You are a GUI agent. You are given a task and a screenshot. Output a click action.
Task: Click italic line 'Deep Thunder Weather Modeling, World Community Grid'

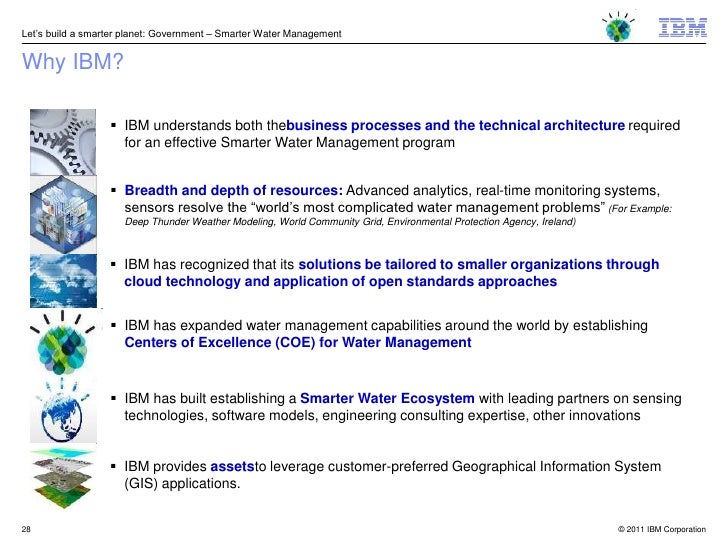[254, 221]
